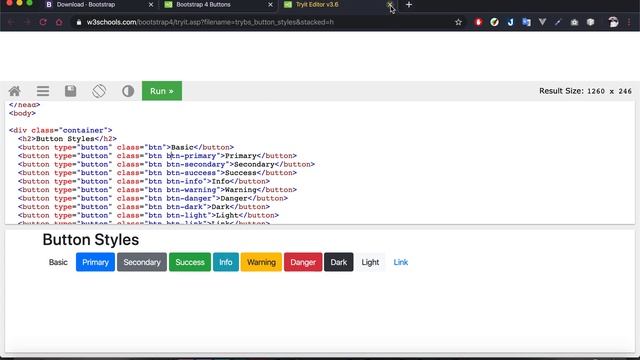Close the Bootstrap 4 Buttons tab
Screen dimensions: 640x360
point(270,4)
